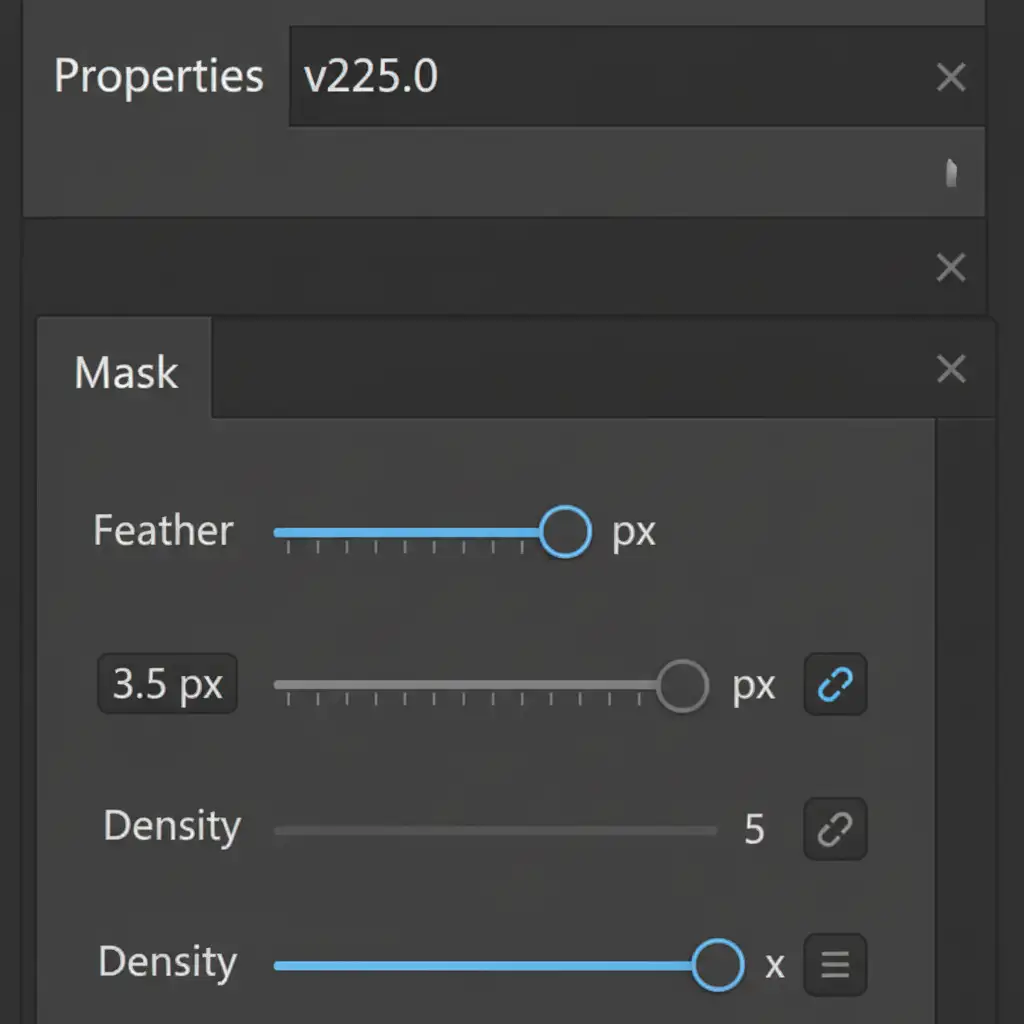Close the Mask panel with its X icon
Viewport: 1024px width, 1024px height.
[951, 369]
